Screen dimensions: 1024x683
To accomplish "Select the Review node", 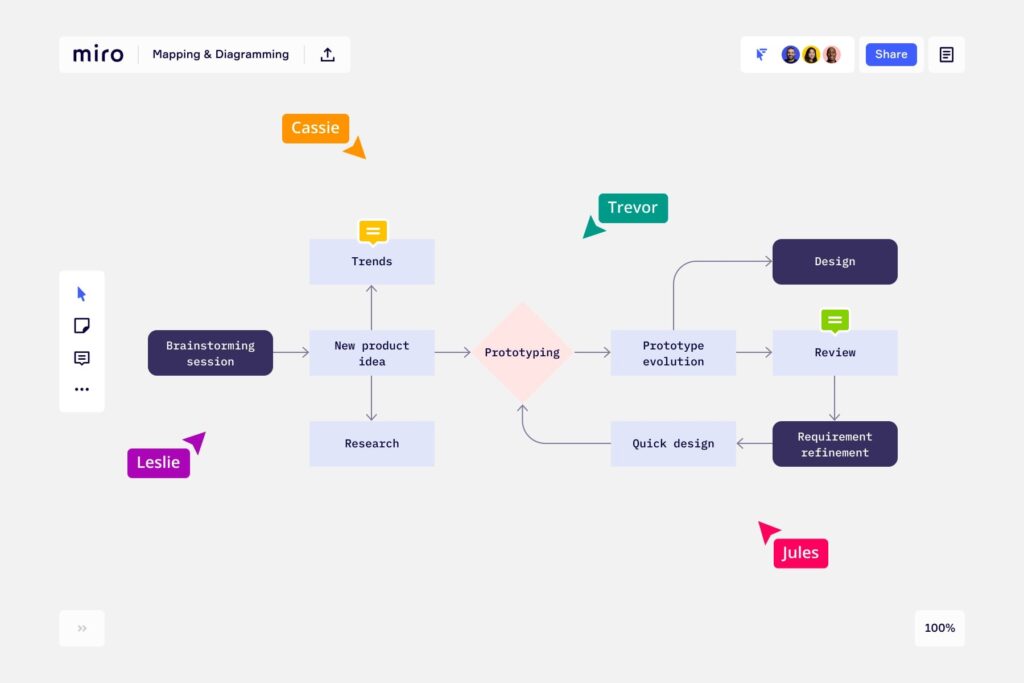I will click(x=835, y=353).
